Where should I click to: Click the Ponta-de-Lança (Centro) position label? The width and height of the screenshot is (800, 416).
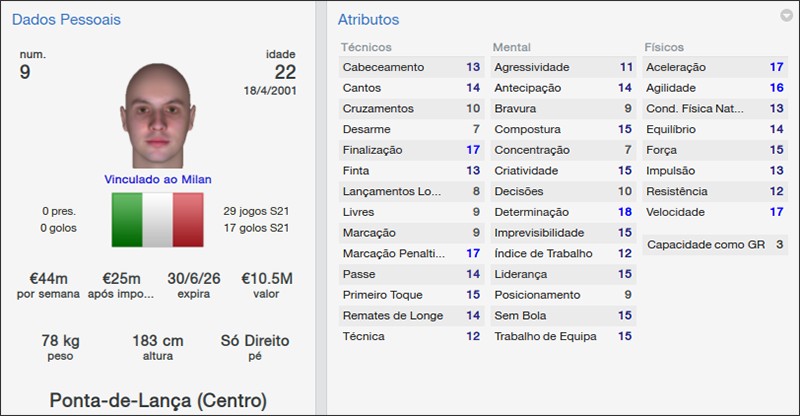click(x=158, y=401)
